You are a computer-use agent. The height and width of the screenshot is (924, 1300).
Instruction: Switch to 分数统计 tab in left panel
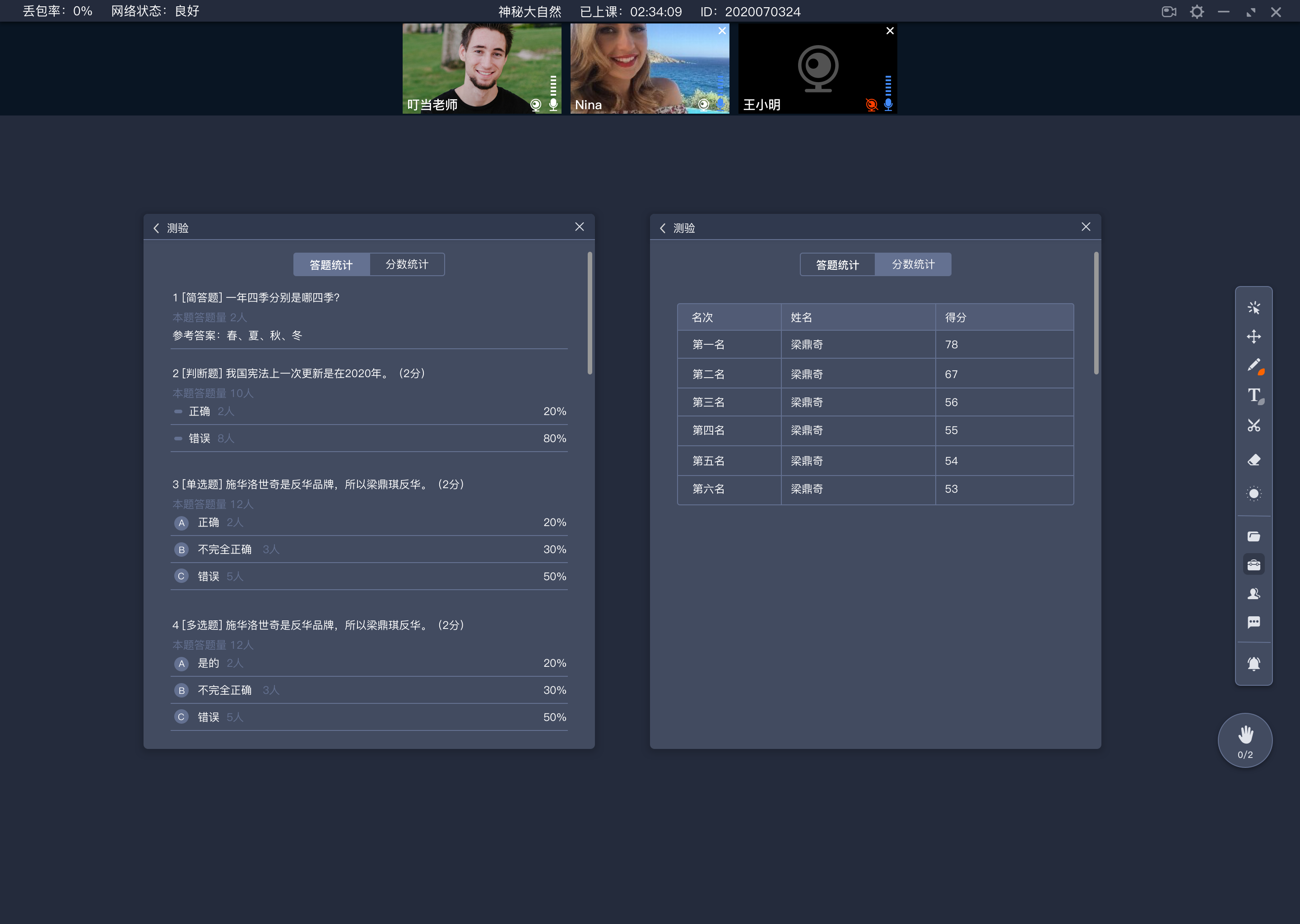point(407,264)
